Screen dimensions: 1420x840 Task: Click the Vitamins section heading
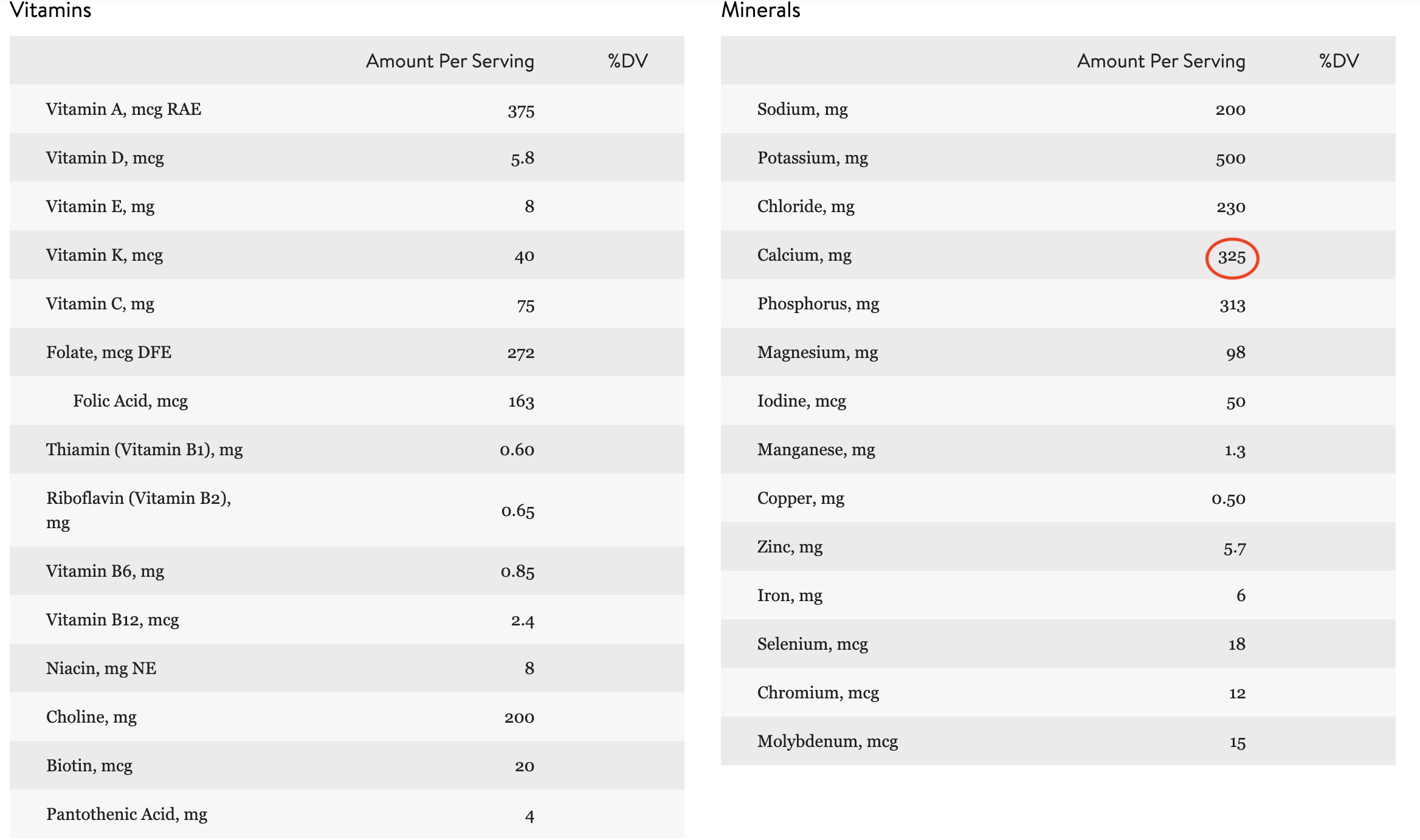pos(50,10)
